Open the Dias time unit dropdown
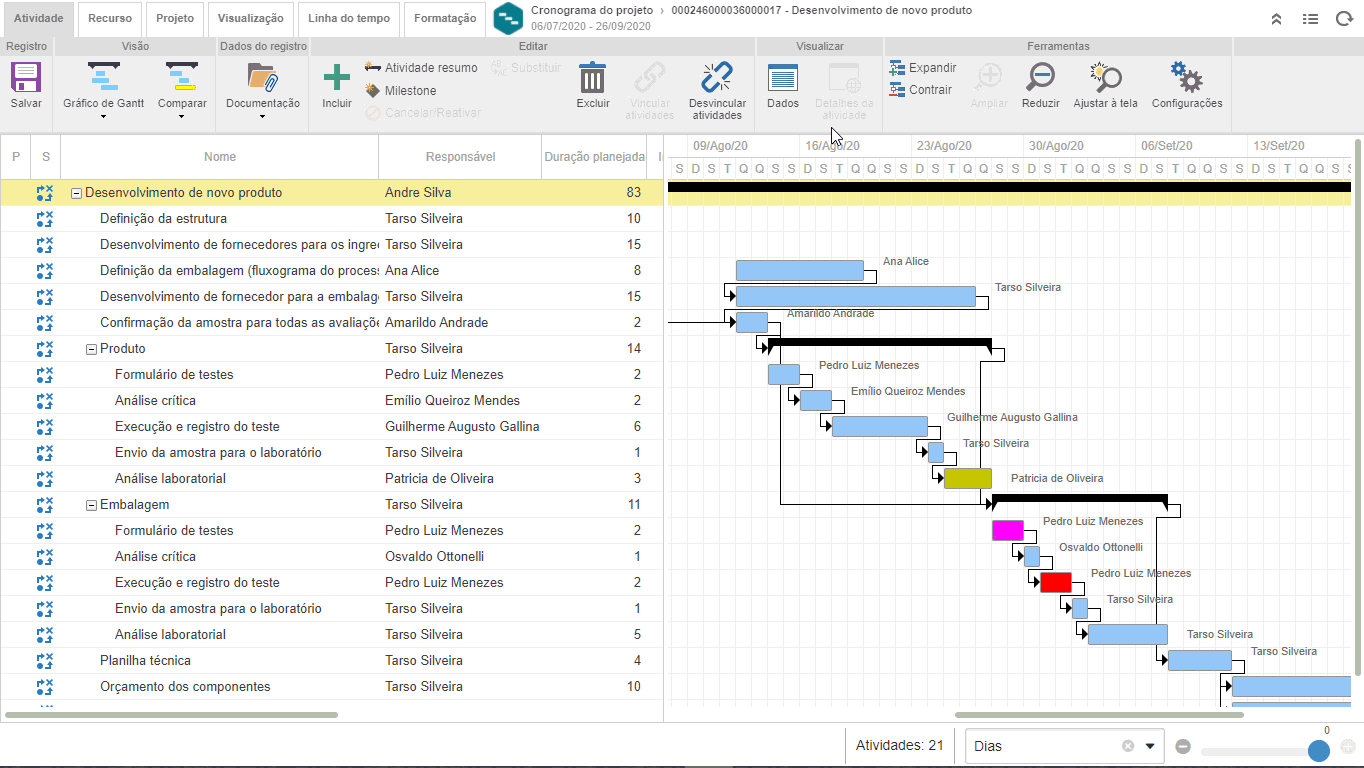Image resolution: width=1364 pixels, height=768 pixels. click(1149, 746)
